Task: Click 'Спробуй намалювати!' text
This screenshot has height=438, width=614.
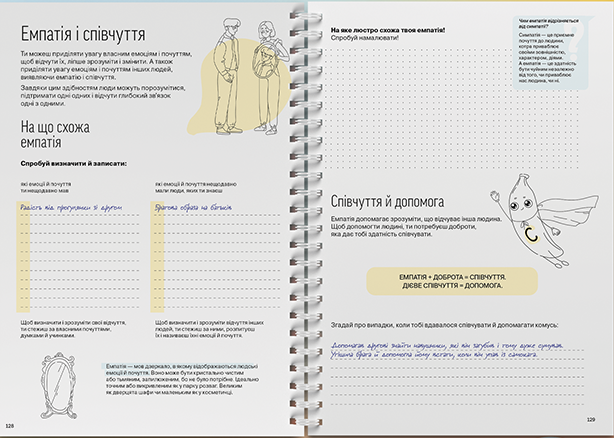Action: [365, 38]
